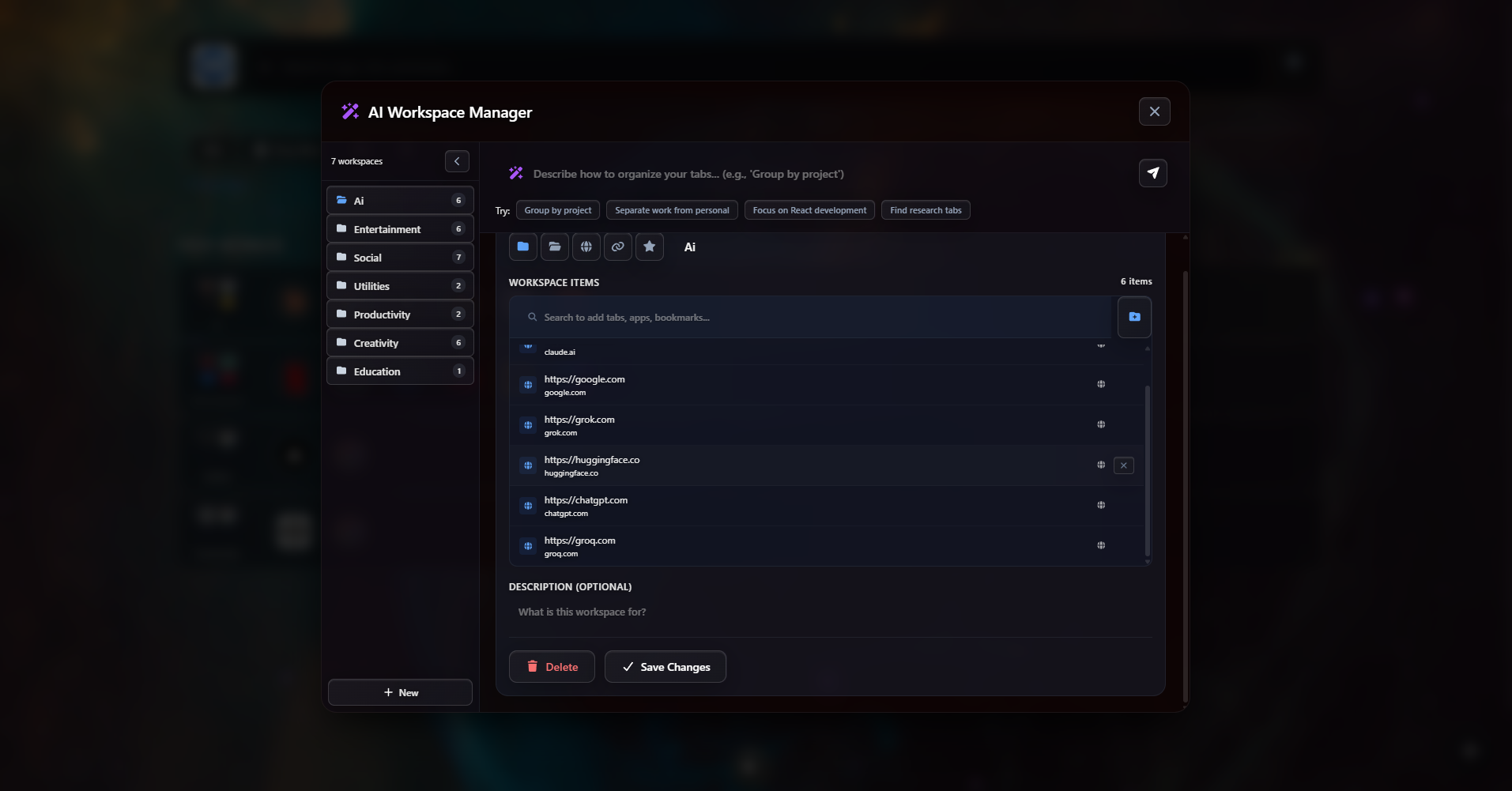Focus the workspace description field
This screenshot has height=791, width=1512.
[x=830, y=612]
